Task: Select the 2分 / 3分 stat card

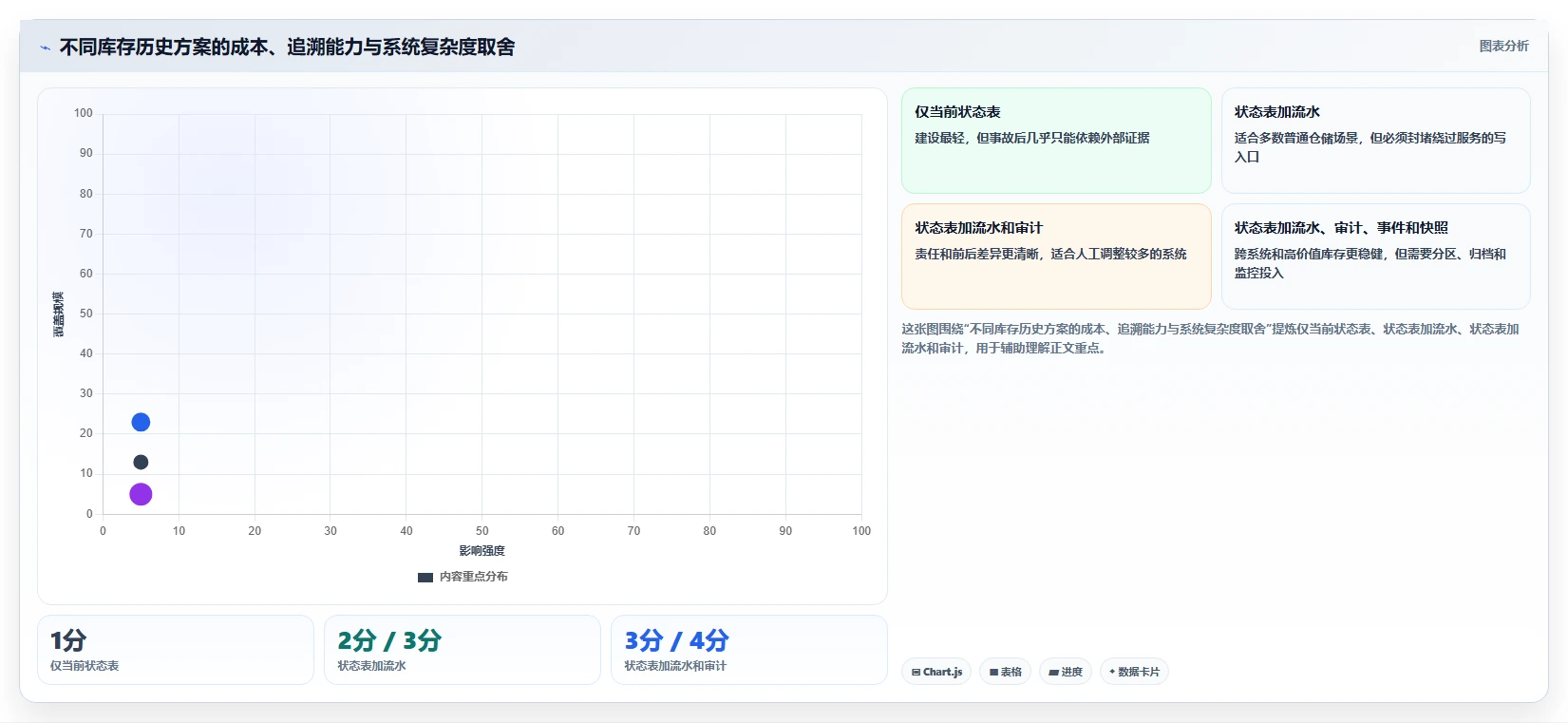Action: point(463,650)
